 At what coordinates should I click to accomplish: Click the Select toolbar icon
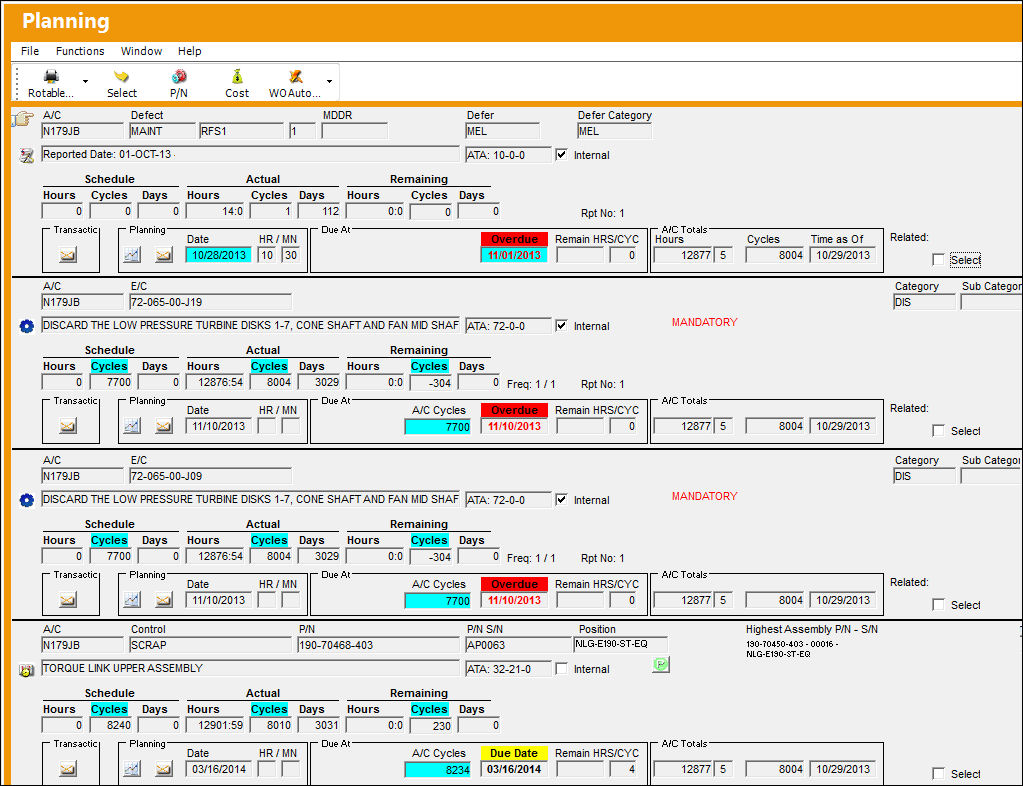click(121, 76)
